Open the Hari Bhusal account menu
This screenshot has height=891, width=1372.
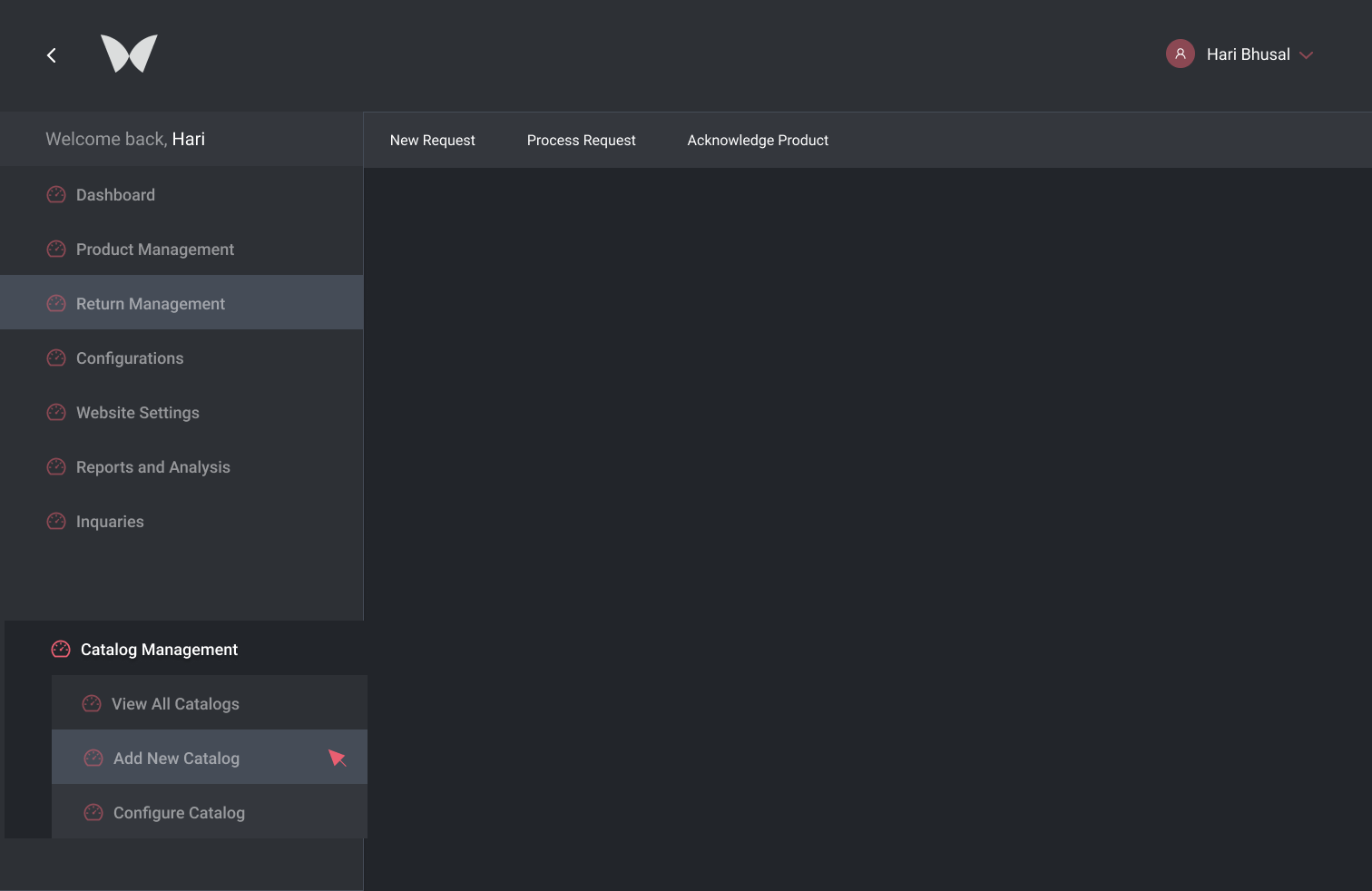(1248, 54)
